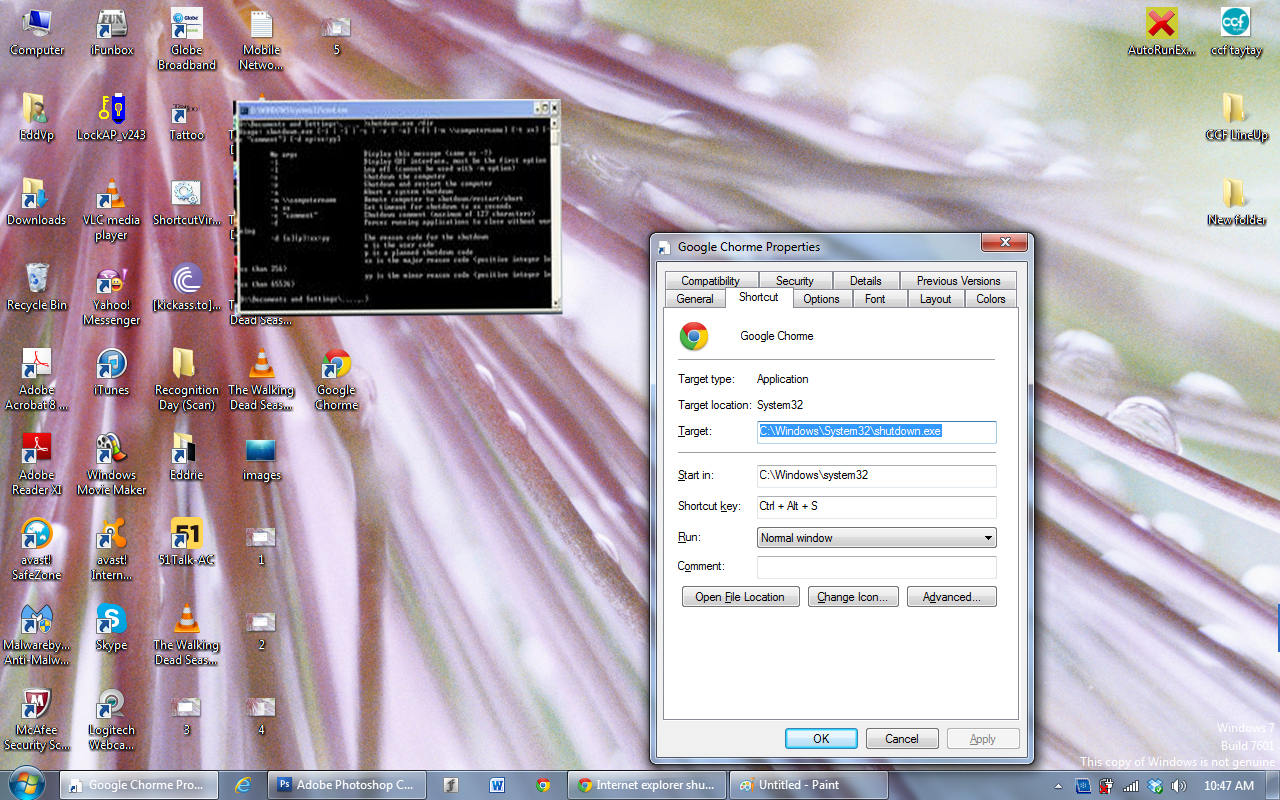Select the Globe Broadband shortcut icon

pyautogui.click(x=187, y=39)
